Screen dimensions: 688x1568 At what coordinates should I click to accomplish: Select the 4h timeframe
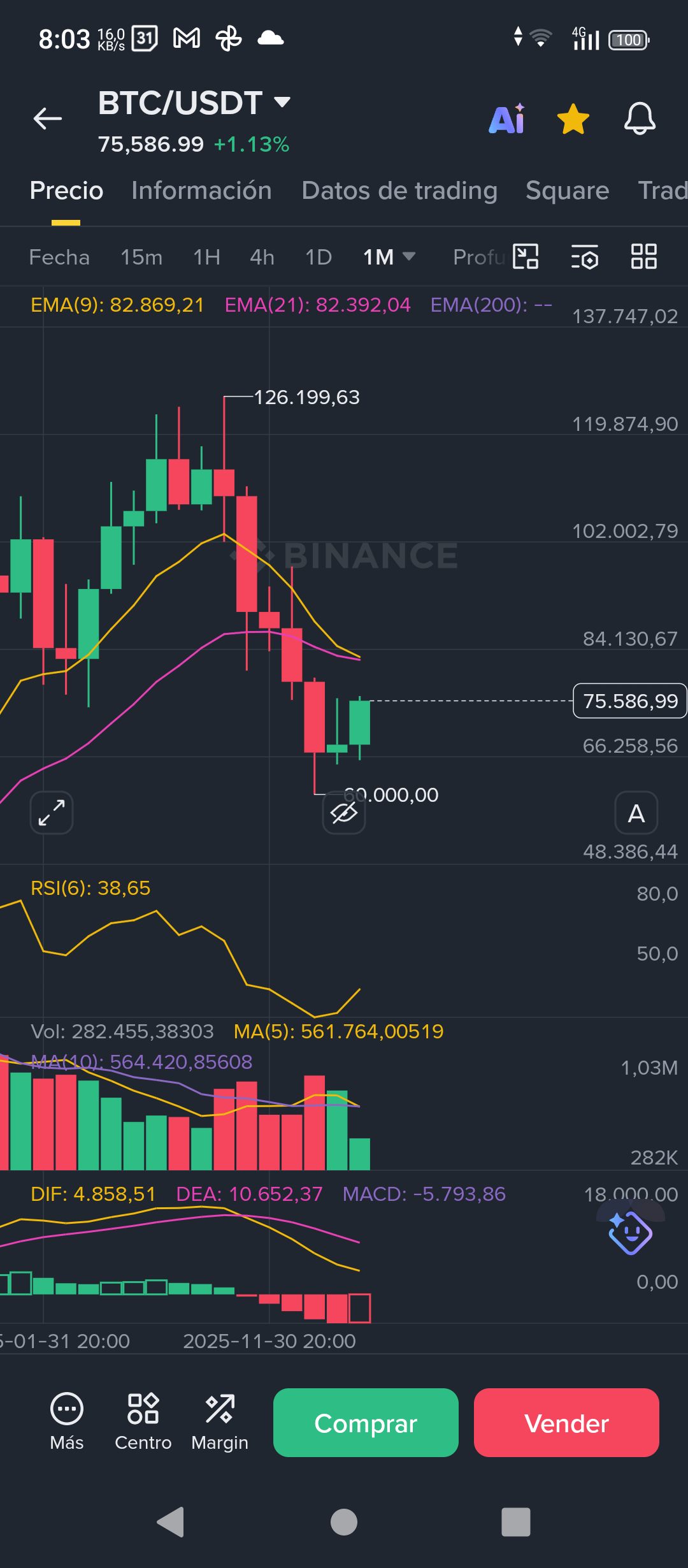click(x=262, y=258)
